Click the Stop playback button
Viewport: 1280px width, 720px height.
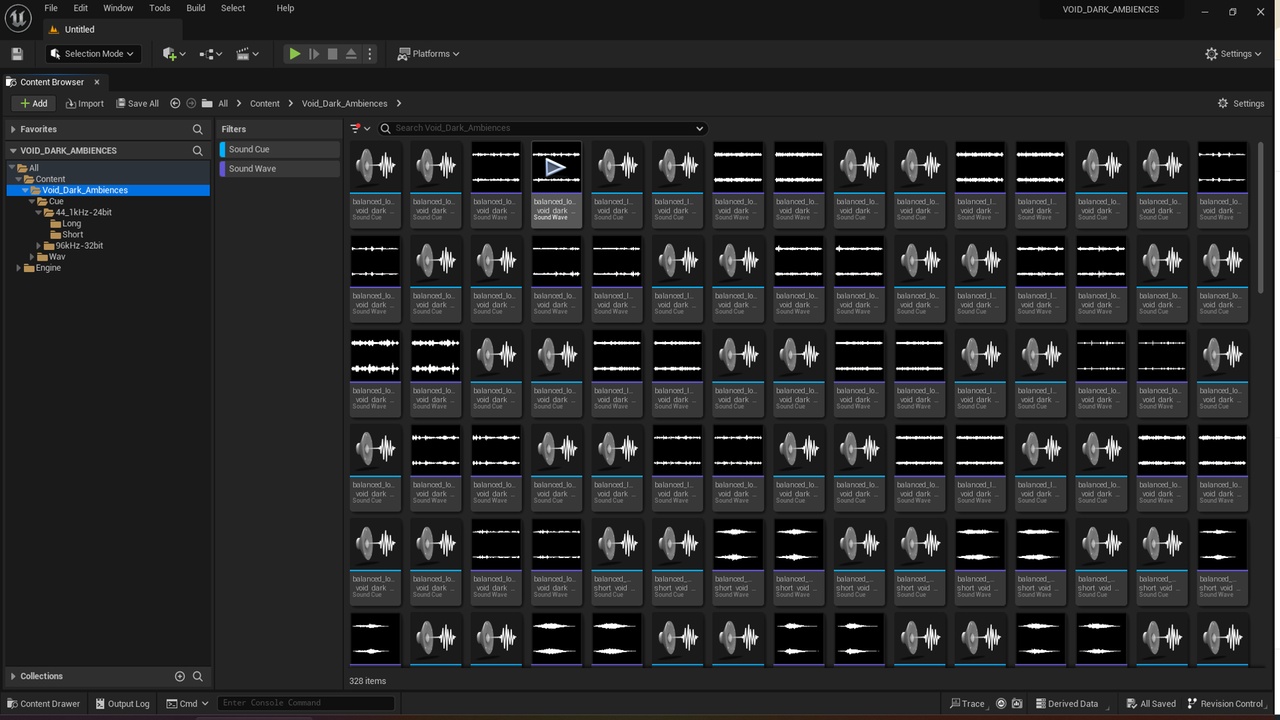pos(333,54)
